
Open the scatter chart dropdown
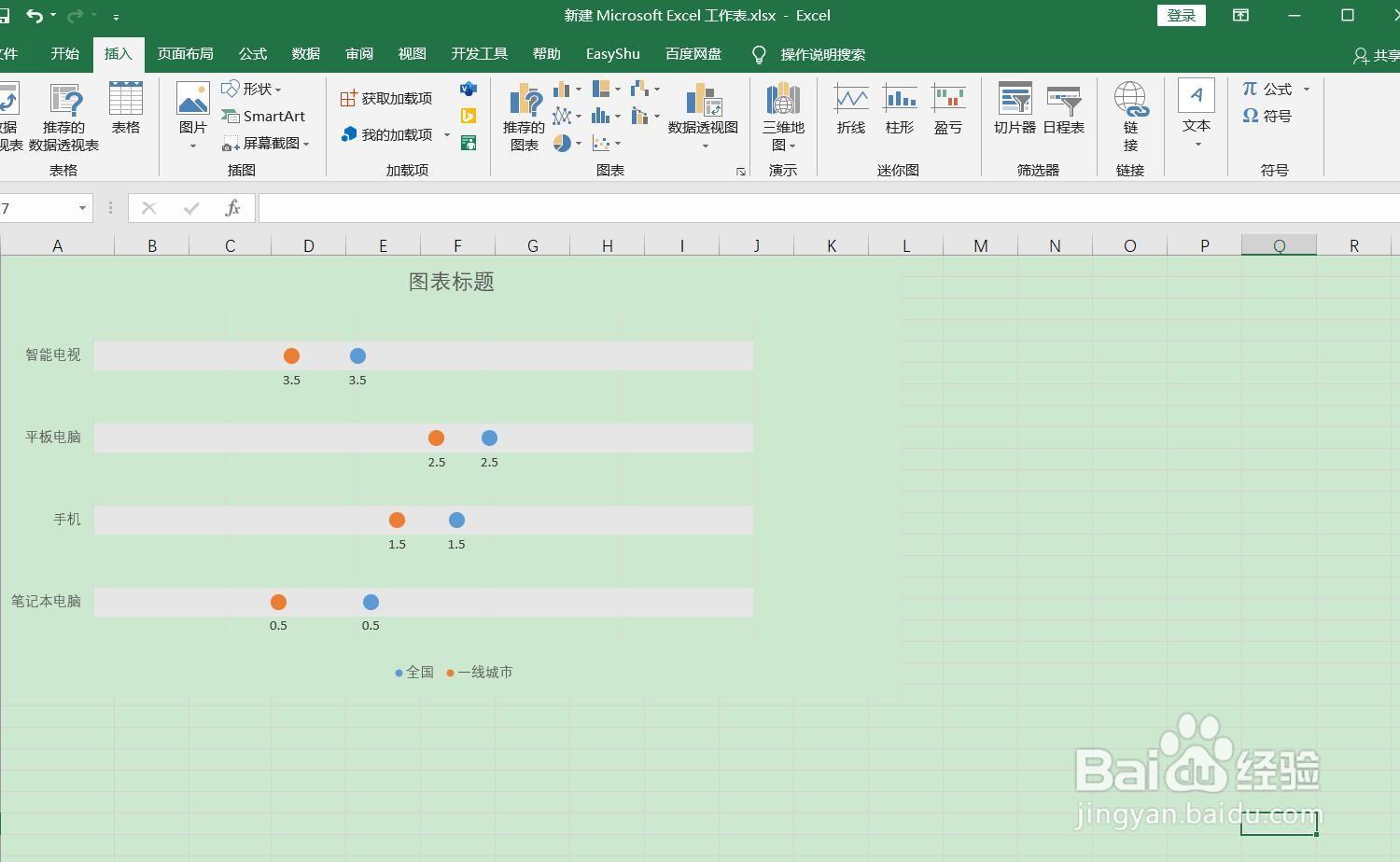[617, 143]
